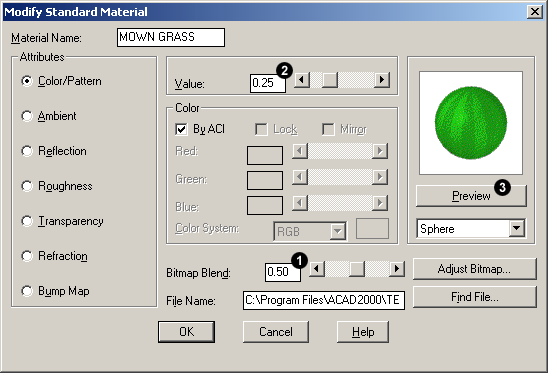Click the Find File button
The width and height of the screenshot is (548, 373).
474,297
